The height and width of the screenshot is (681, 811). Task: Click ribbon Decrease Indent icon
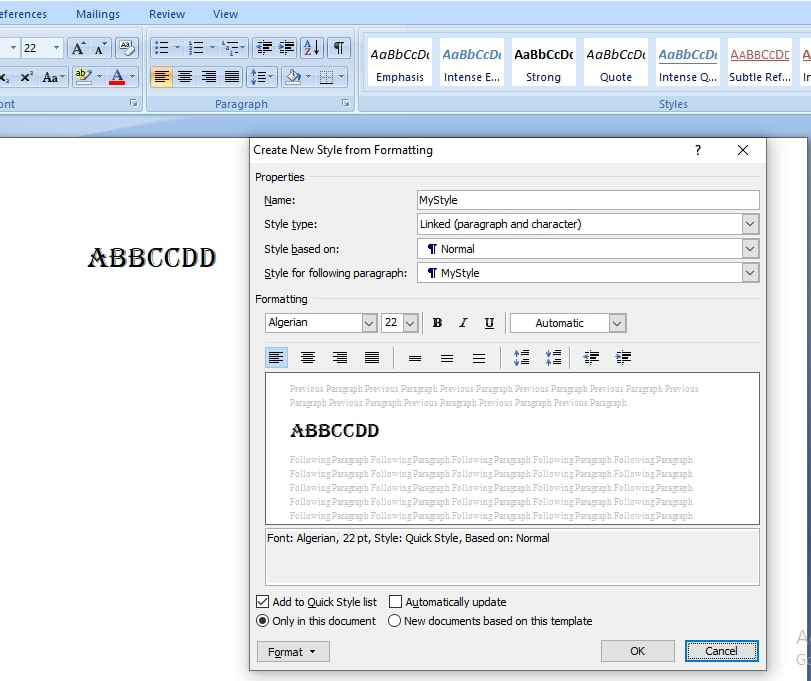264,49
